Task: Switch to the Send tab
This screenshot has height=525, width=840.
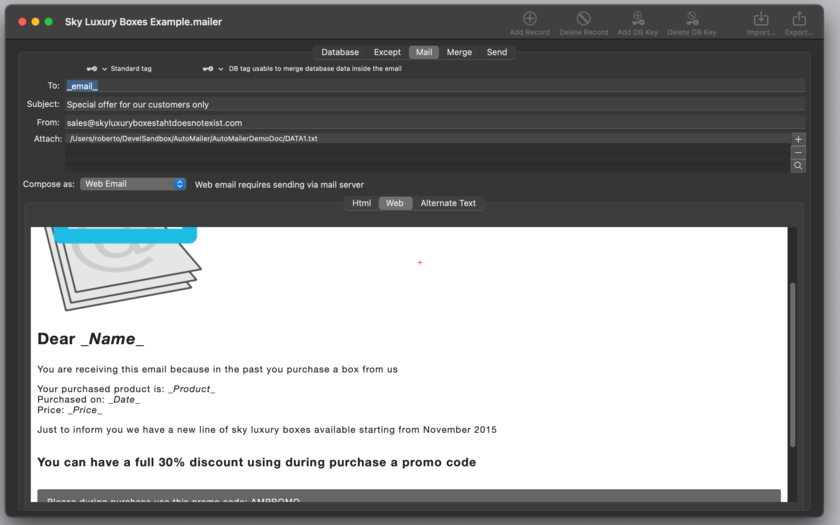Action: click(497, 52)
